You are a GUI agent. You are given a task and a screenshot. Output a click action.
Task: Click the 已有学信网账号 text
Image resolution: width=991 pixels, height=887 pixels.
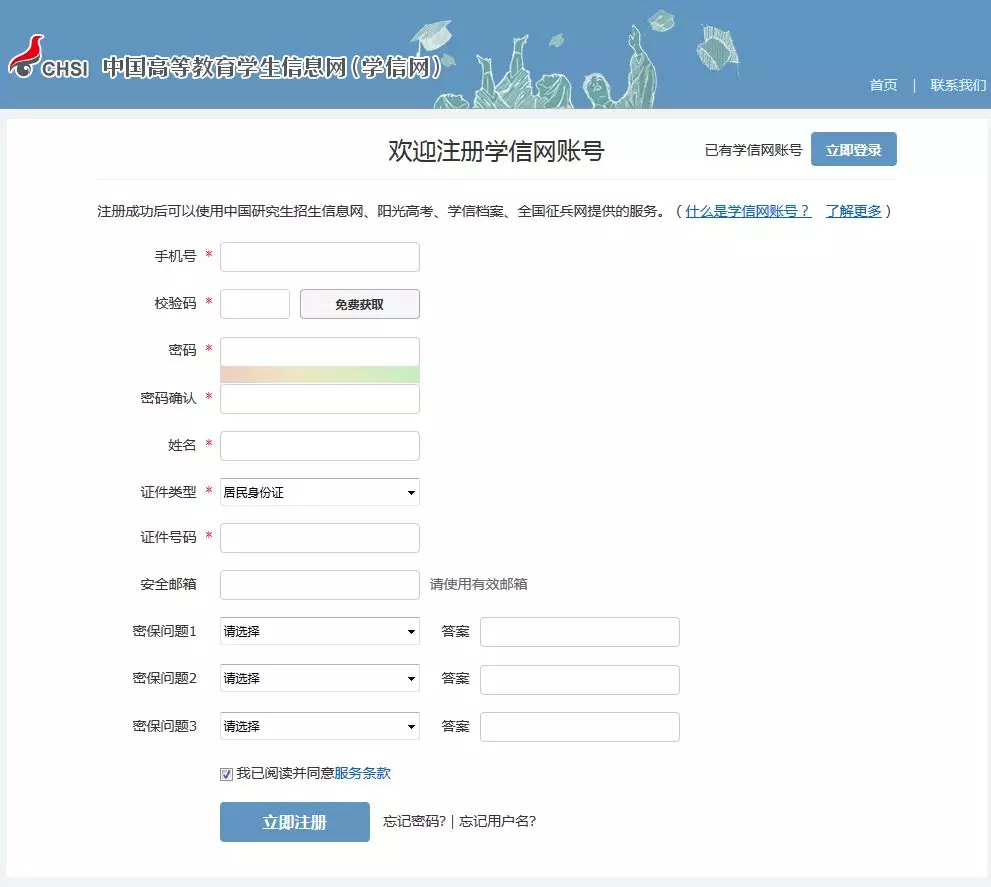753,150
